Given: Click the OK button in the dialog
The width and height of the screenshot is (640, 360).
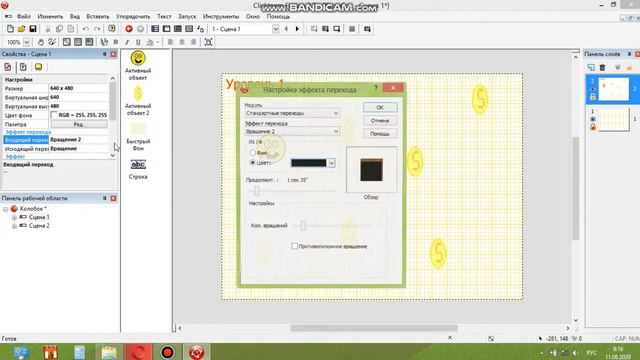Looking at the screenshot, I should (x=380, y=107).
